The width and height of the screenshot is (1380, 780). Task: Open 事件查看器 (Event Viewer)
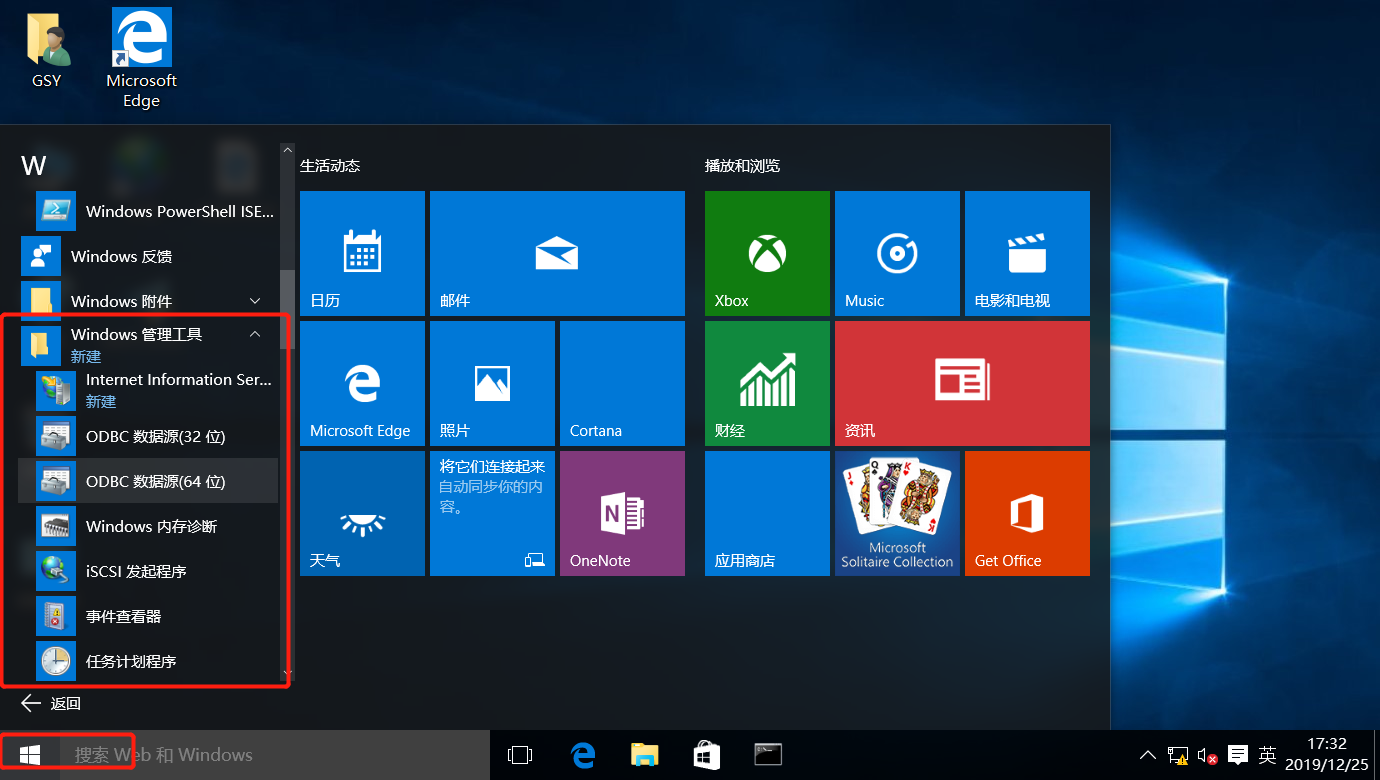(148, 616)
